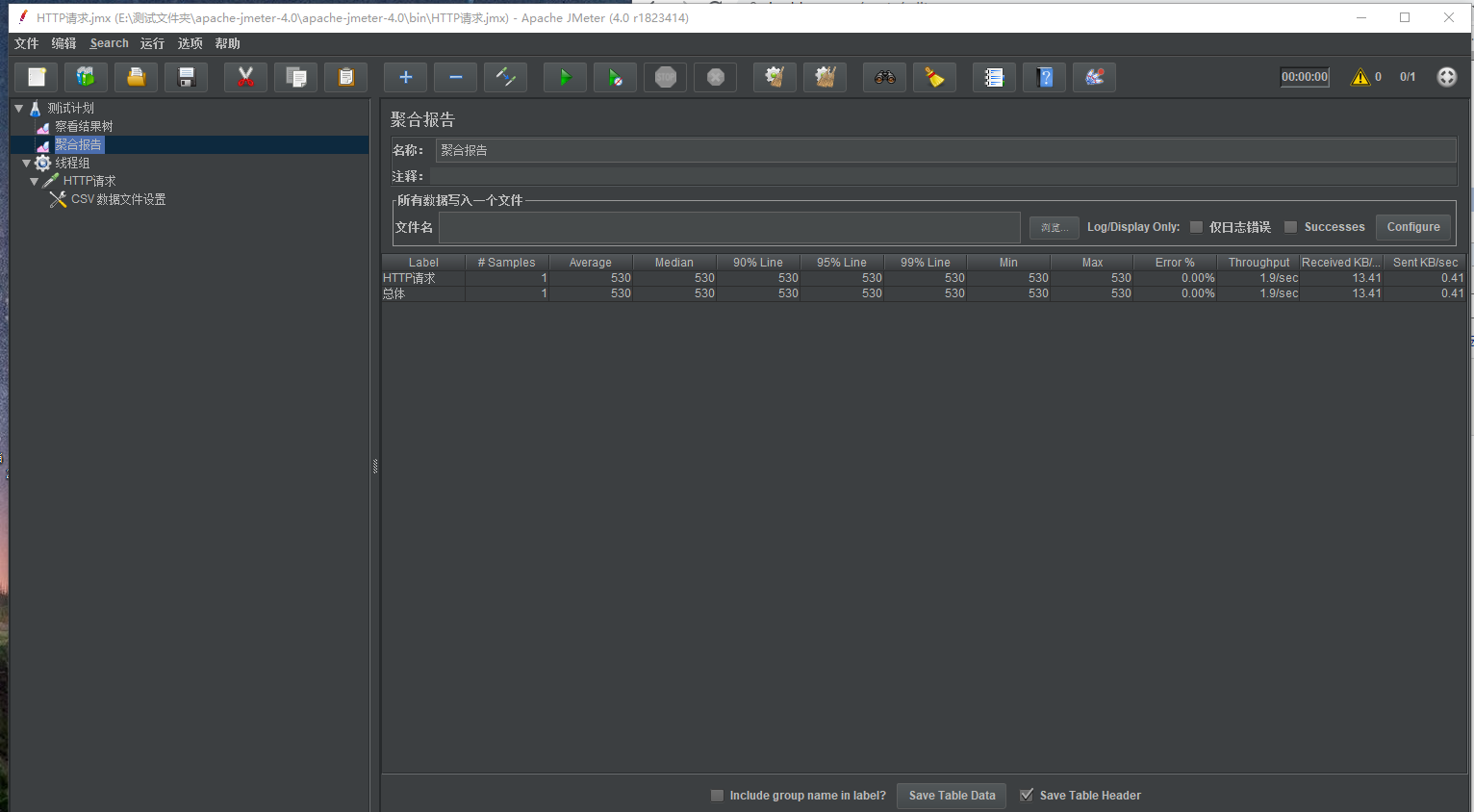The image size is (1474, 812).
Task: Click the Shutdown test icon
Action: point(716,77)
